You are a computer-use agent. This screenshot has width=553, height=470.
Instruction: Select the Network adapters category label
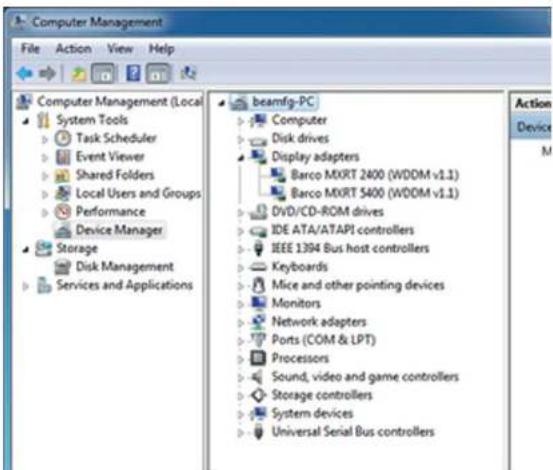point(319,322)
